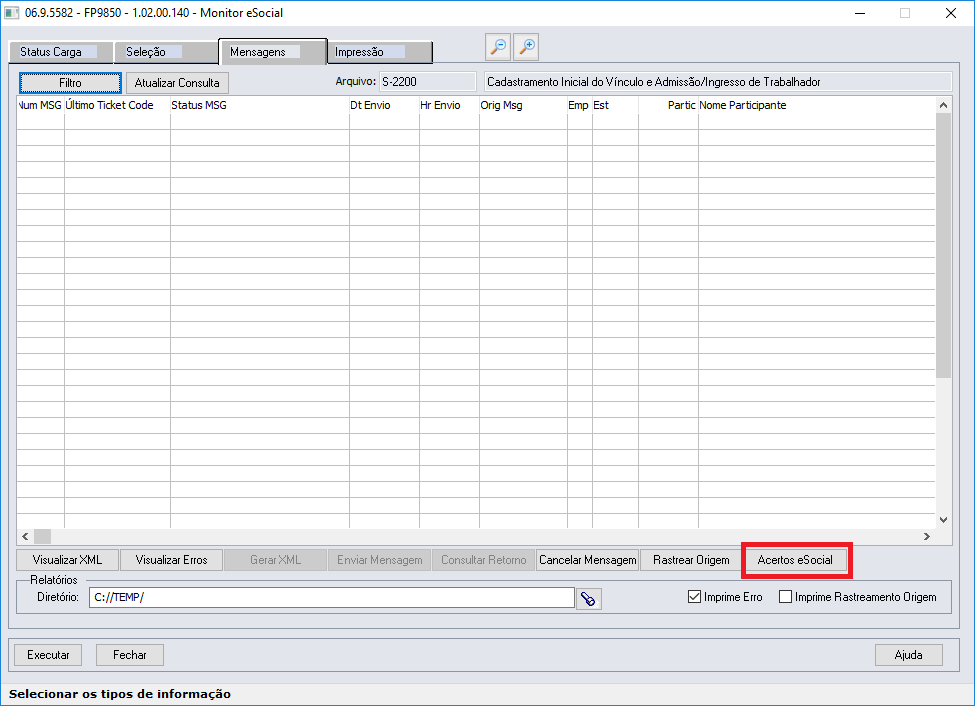The height and width of the screenshot is (706, 975).
Task: Go to the Impressão tab
Action: [380, 52]
